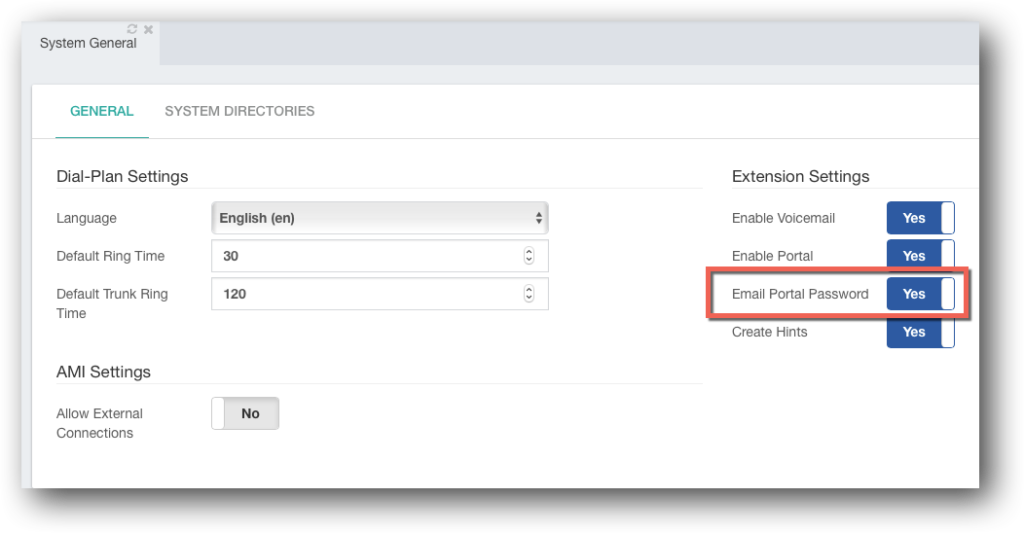The image size is (1024, 533).
Task: Click the Extension Settings heading
Action: pos(801,176)
